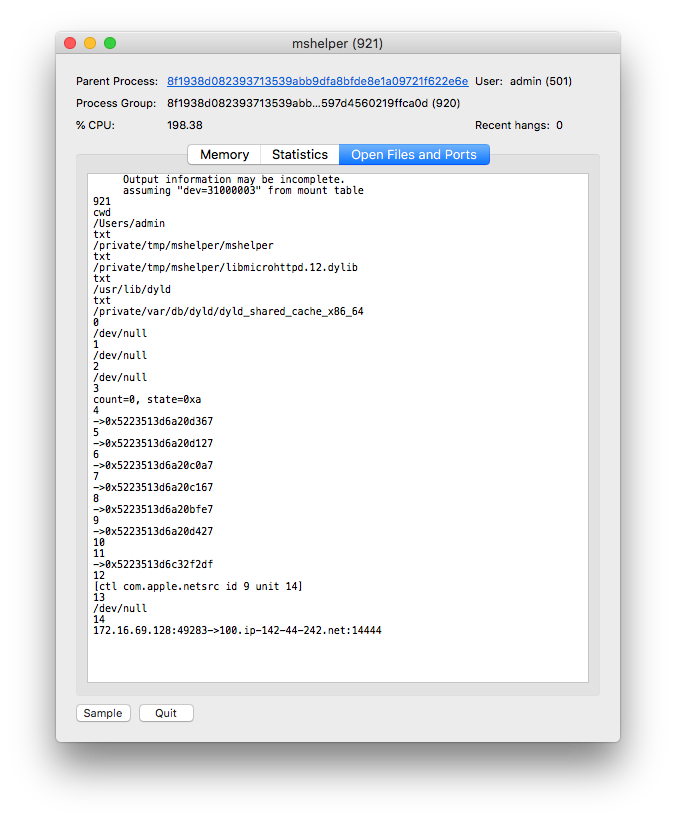Click the line ->0x5223513d6c32f2df
This screenshot has width=676, height=822.
(x=153, y=565)
